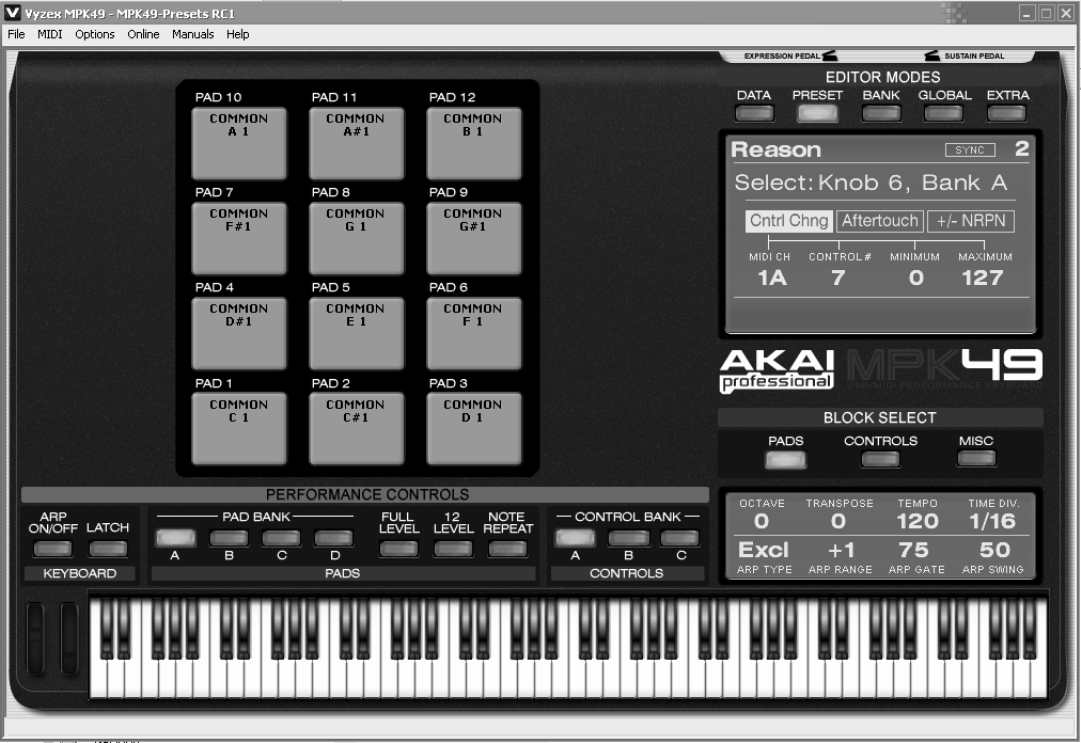Open the MIDI menu
Image resolution: width=1081 pixels, height=743 pixels.
click(50, 34)
